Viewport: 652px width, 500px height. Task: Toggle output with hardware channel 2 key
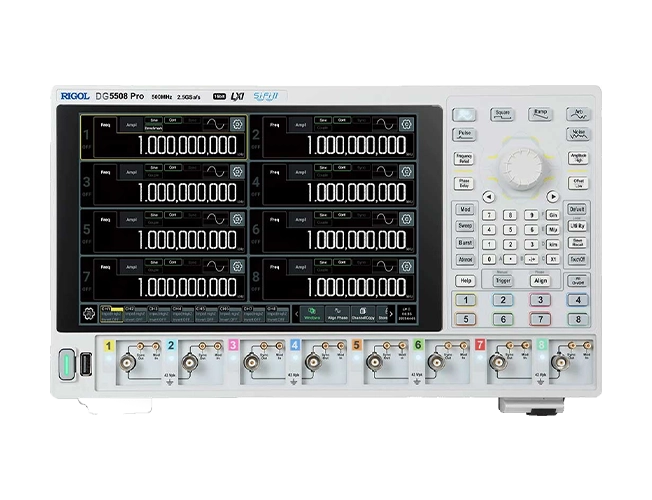[x=503, y=300]
